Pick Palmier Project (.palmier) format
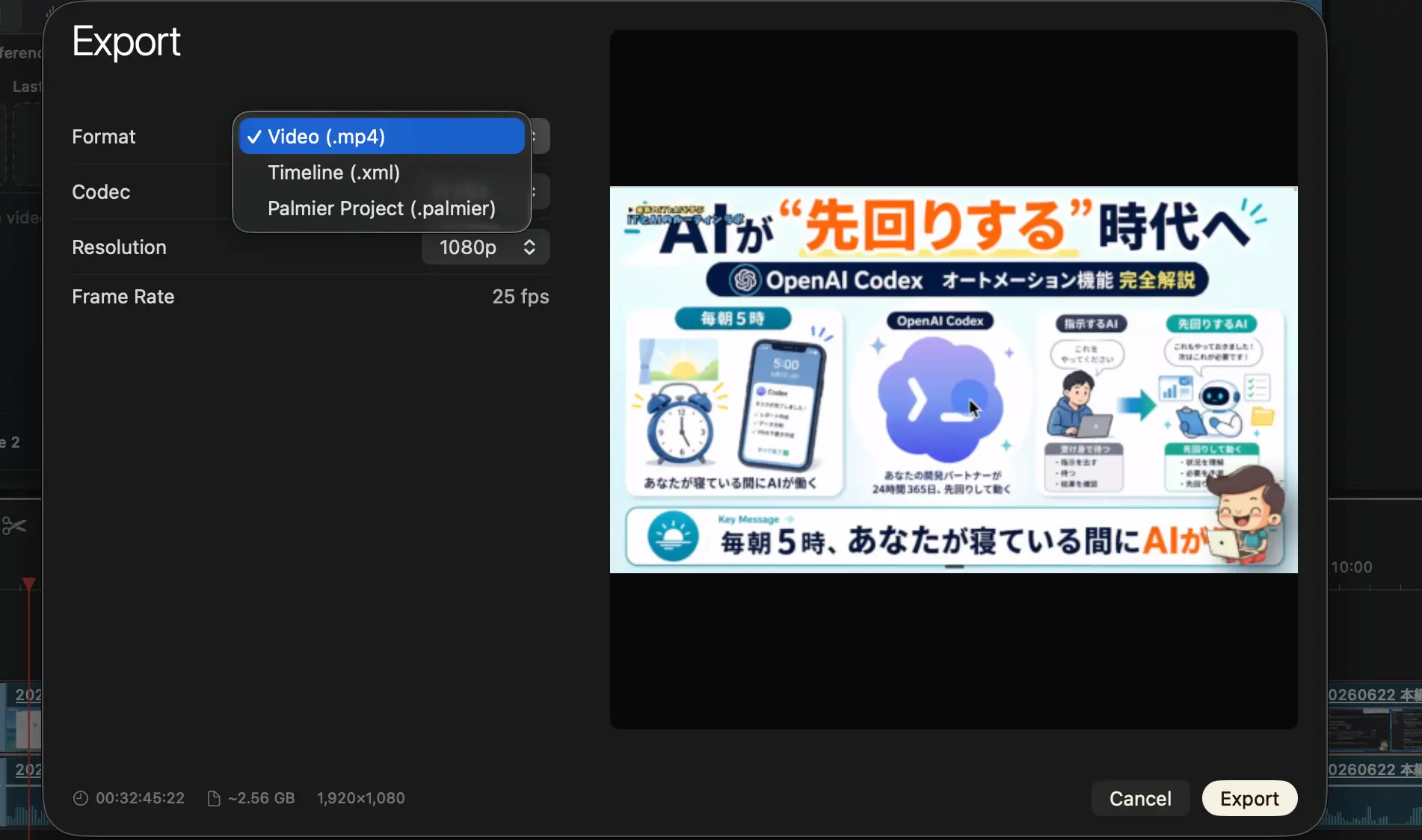1422x840 pixels. coord(381,208)
